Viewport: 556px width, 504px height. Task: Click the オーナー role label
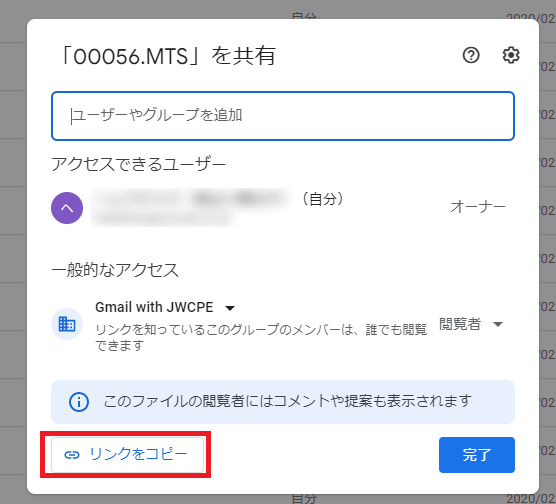pyautogui.click(x=478, y=207)
